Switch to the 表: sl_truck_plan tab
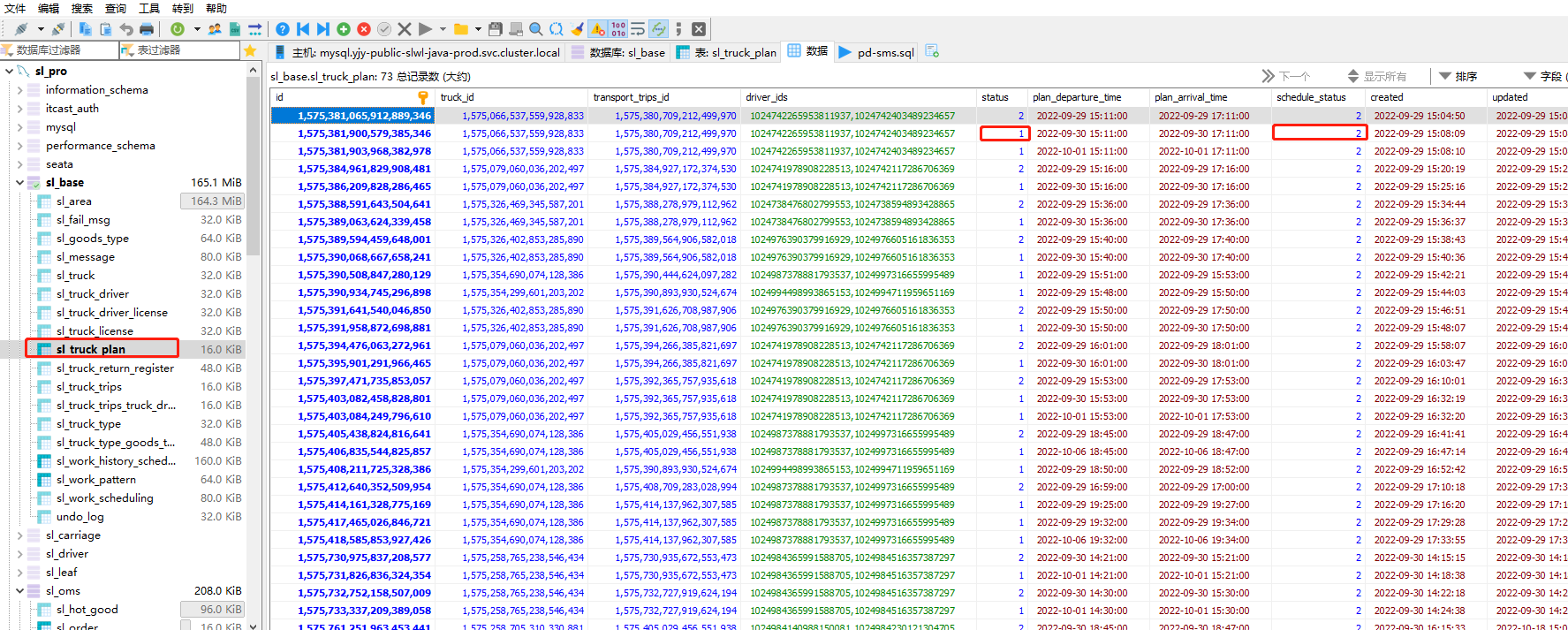Viewport: 1568px width, 630px height. [x=726, y=52]
